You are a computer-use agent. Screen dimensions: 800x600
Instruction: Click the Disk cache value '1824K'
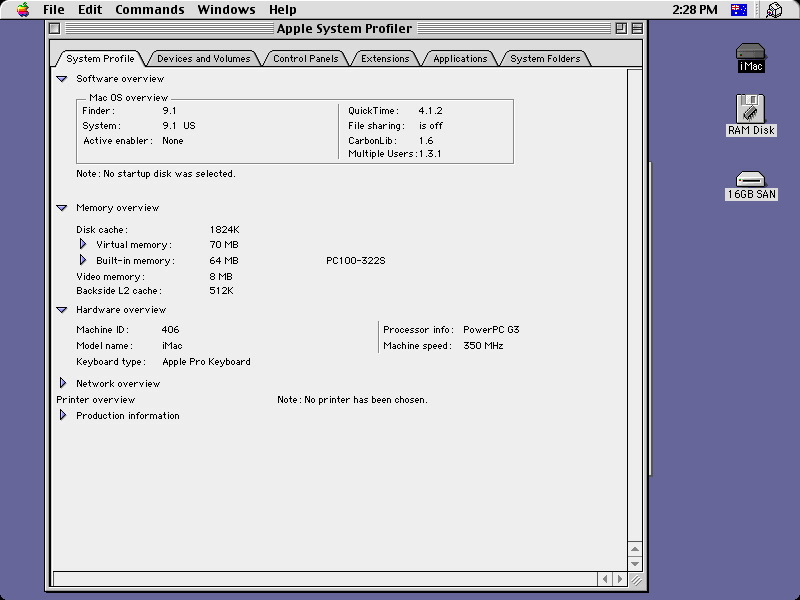[x=224, y=230]
